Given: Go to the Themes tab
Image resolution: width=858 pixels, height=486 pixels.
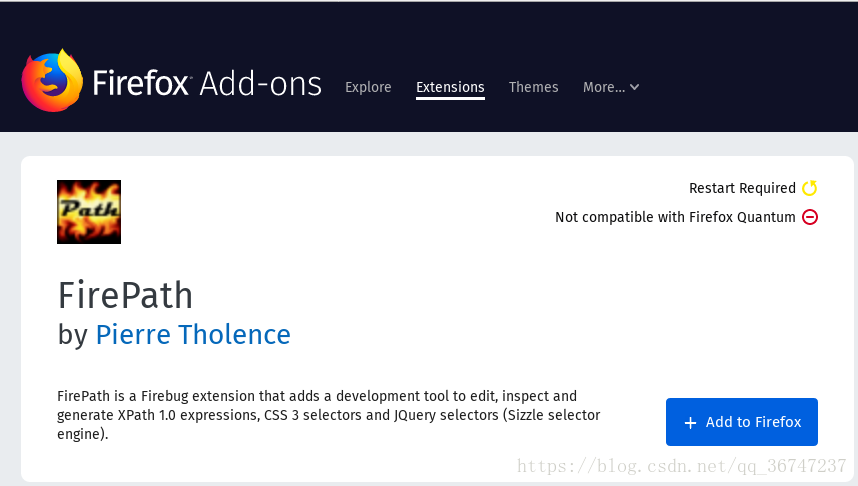Looking at the screenshot, I should pyautogui.click(x=534, y=87).
